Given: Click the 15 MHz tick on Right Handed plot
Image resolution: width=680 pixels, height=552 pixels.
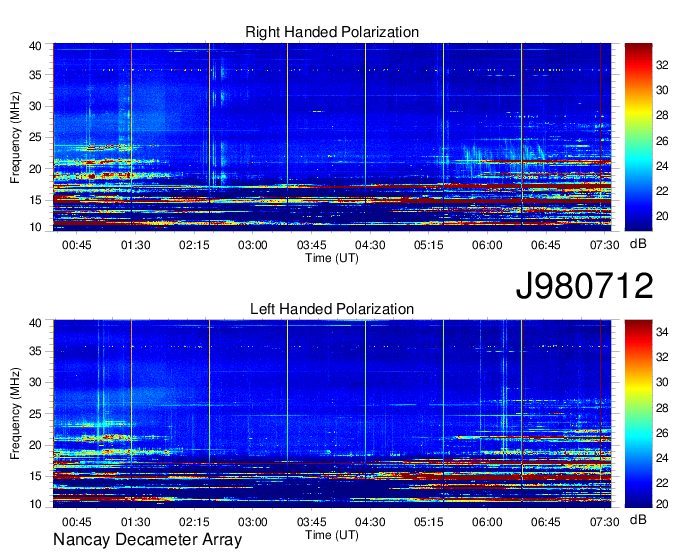Looking at the screenshot, I should [35, 200].
